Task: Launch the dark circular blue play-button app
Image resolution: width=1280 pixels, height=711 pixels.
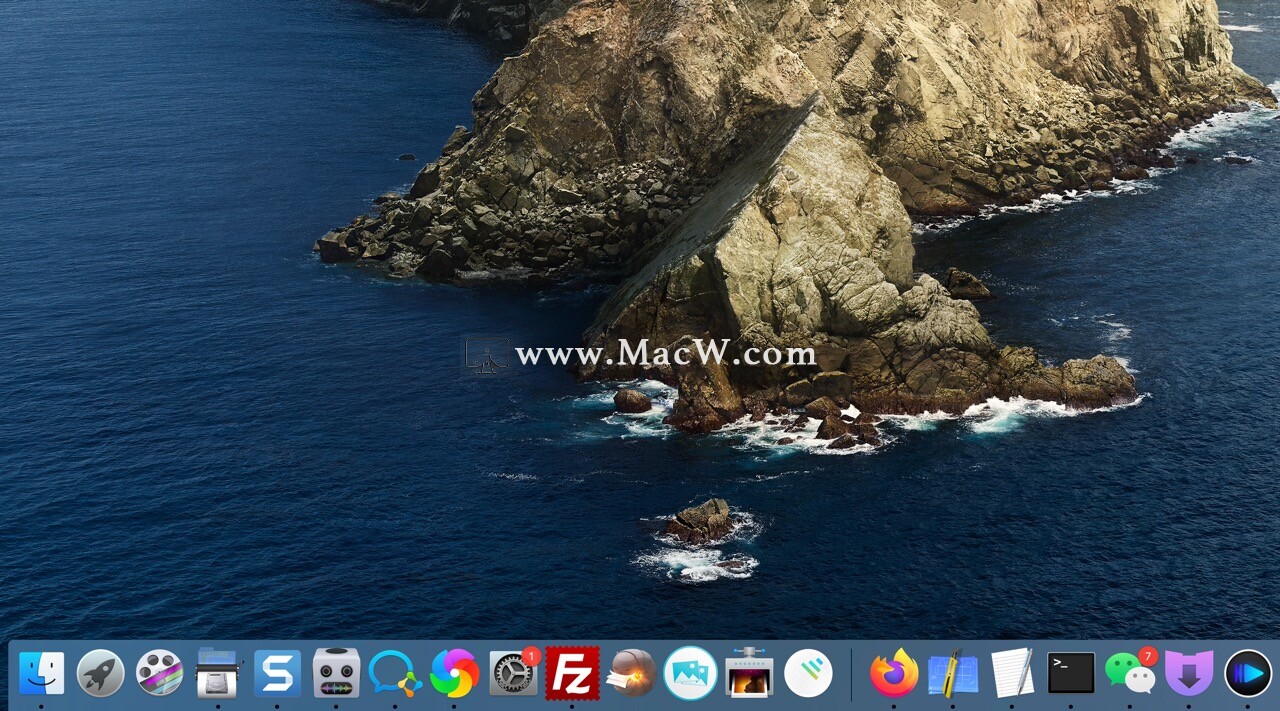Action: [x=1248, y=673]
